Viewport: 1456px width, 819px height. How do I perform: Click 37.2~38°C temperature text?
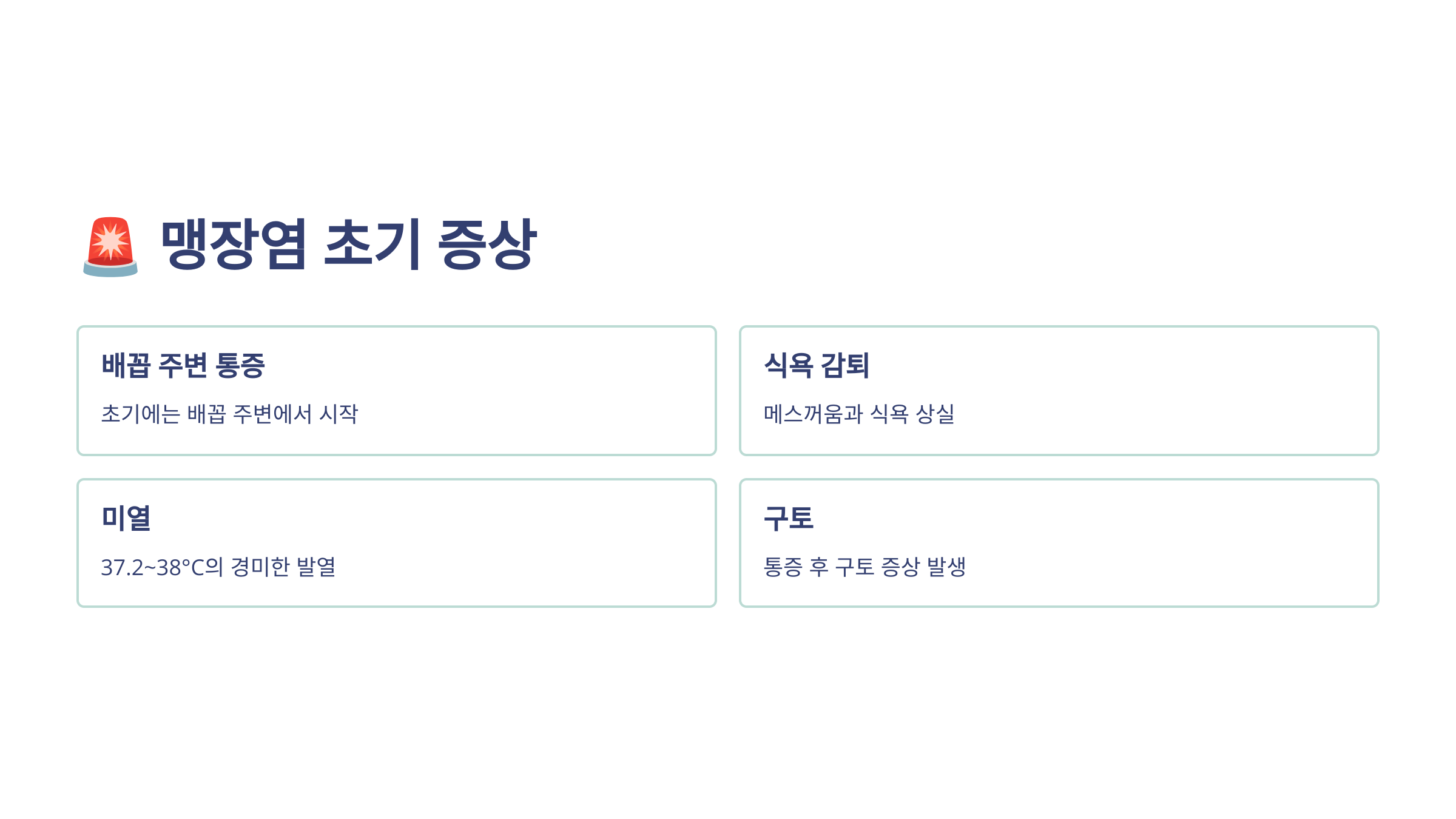tap(153, 568)
